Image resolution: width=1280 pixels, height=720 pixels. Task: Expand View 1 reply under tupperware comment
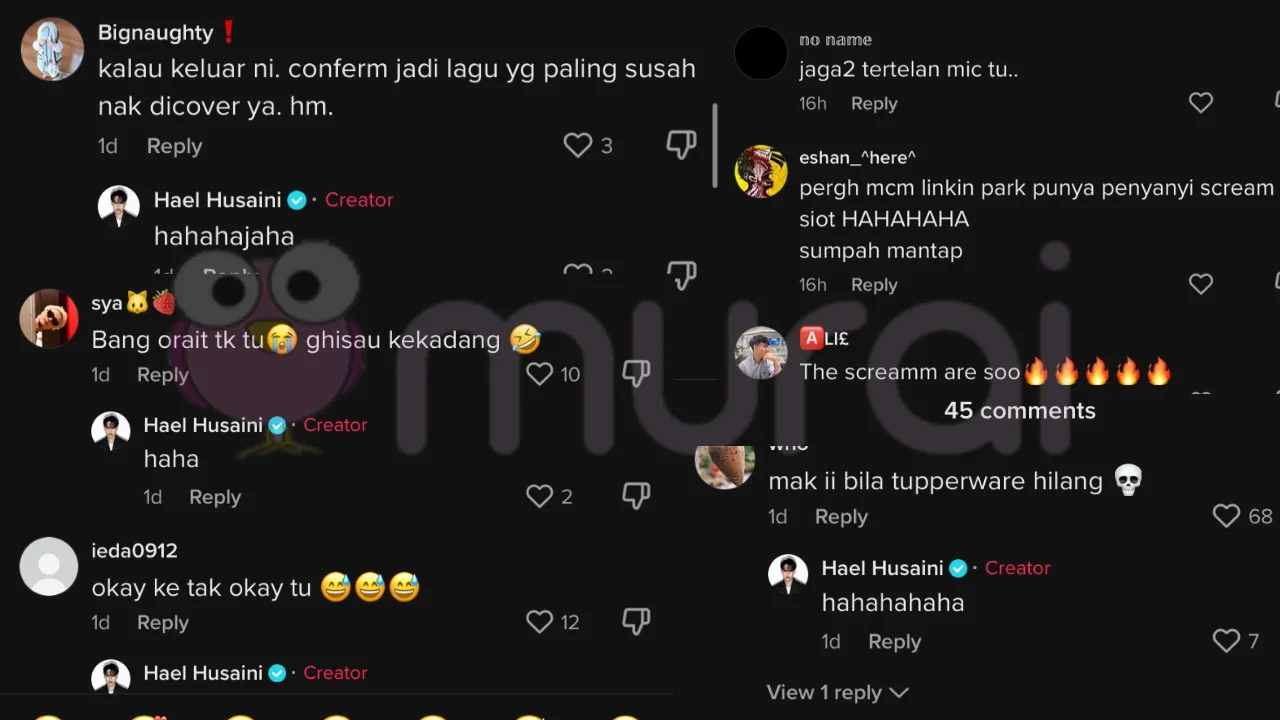tap(837, 692)
